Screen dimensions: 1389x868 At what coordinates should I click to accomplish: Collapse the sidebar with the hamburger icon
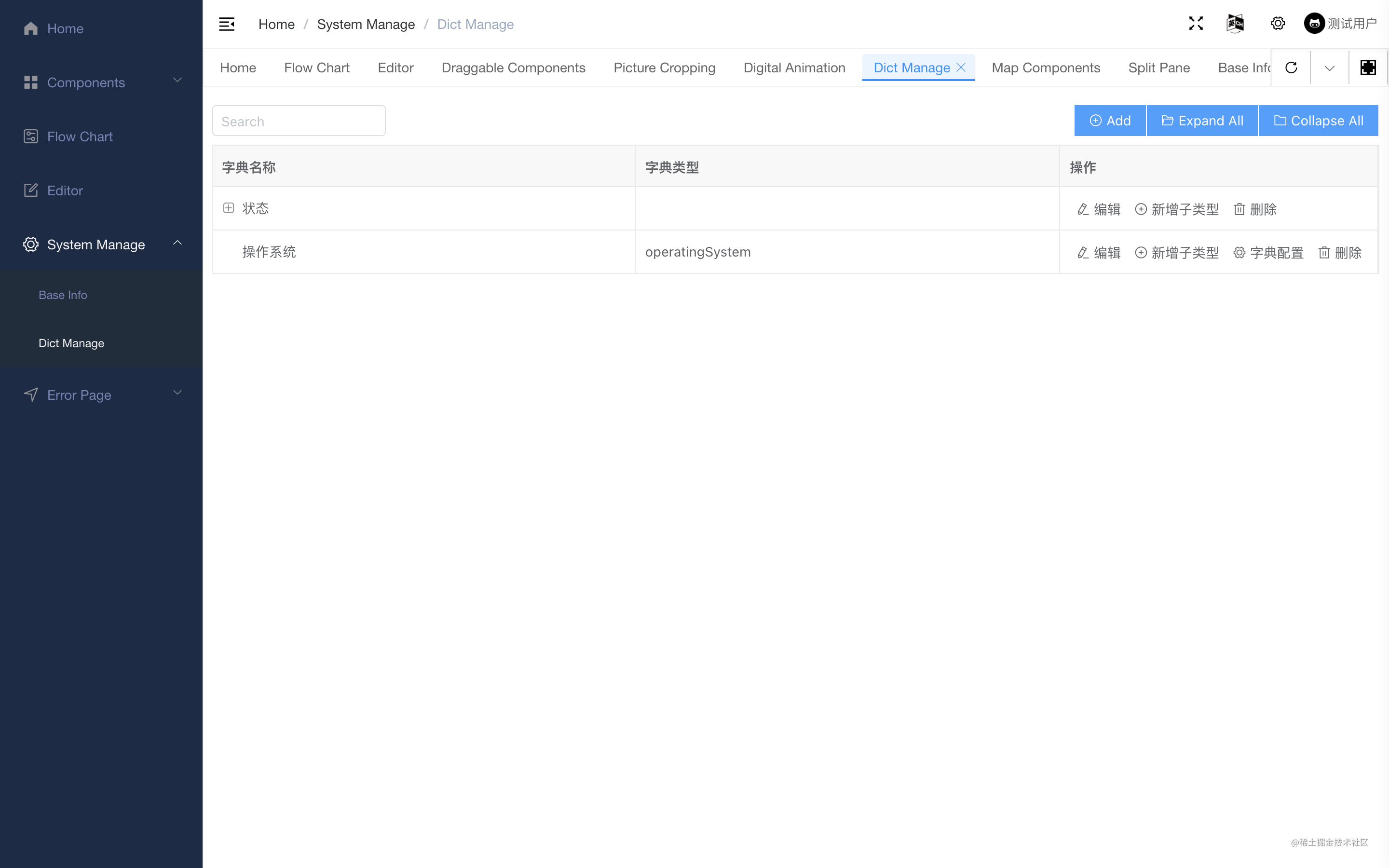click(x=227, y=24)
